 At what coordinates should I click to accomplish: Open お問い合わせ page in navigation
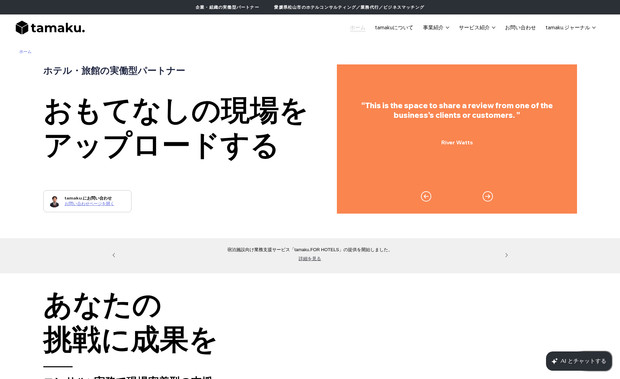pyautogui.click(x=520, y=28)
